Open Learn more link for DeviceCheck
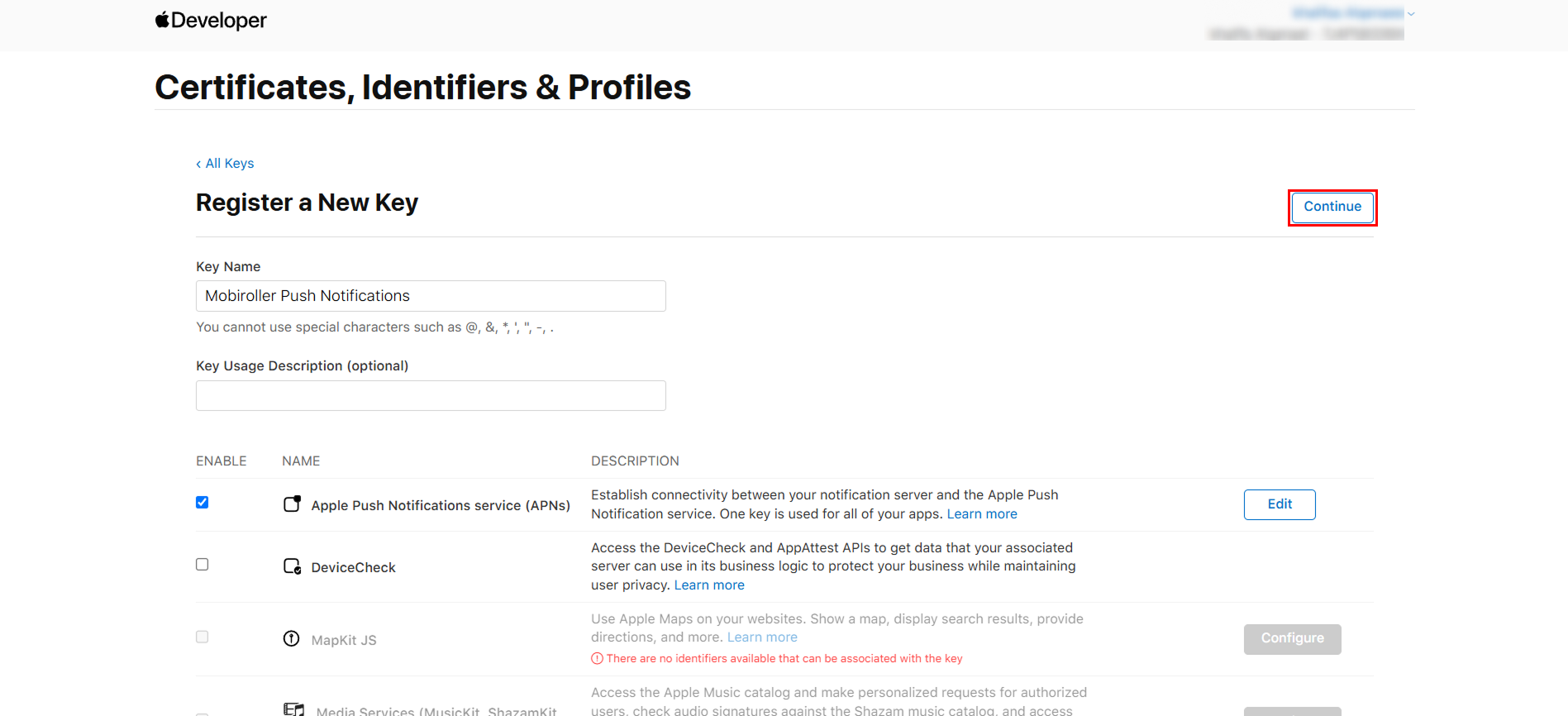1568x716 pixels. [x=709, y=585]
